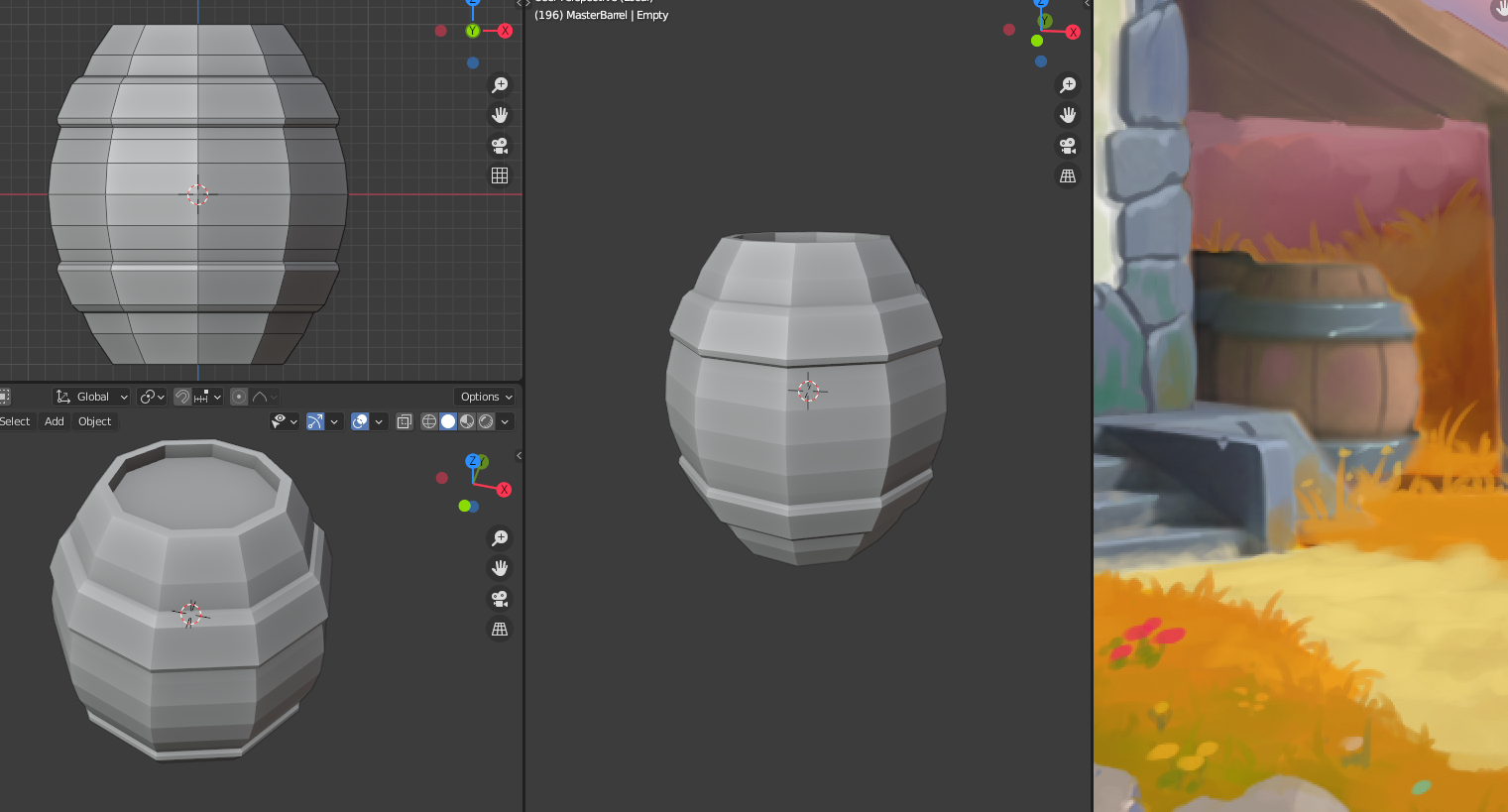This screenshot has width=1508, height=812.
Task: Toggle proportional editing circle icon
Action: [239, 397]
